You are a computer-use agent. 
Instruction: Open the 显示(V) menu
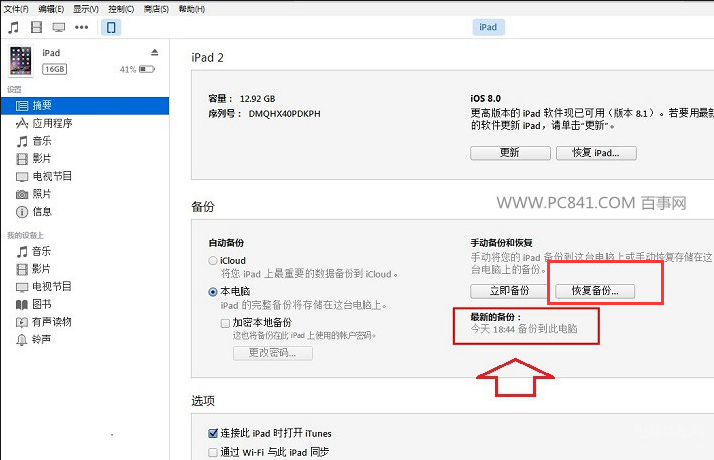(86, 9)
